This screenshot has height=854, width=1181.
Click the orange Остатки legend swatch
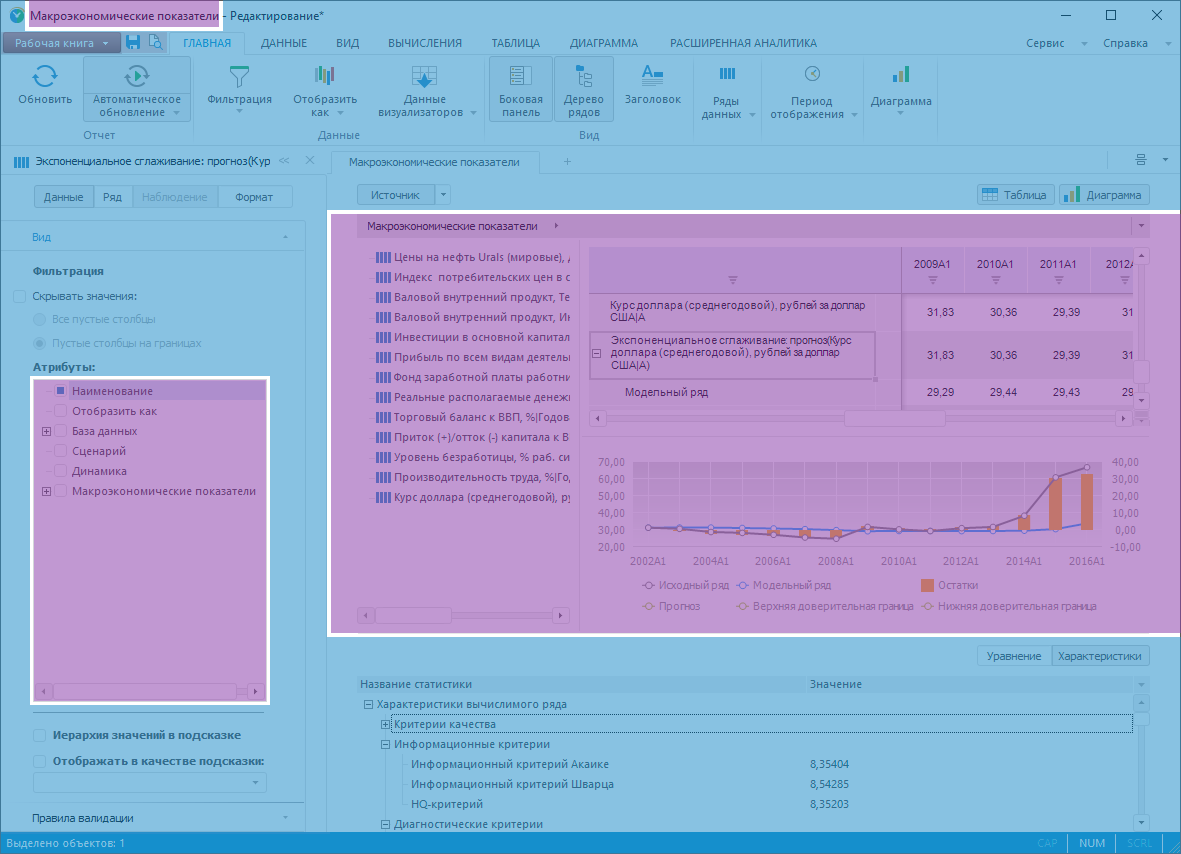926,585
